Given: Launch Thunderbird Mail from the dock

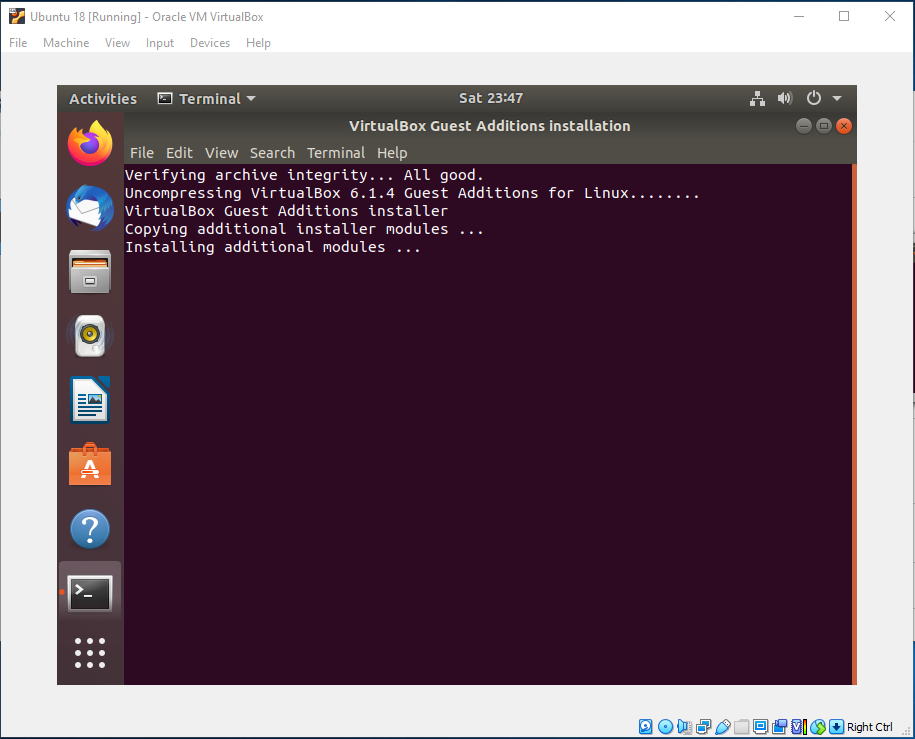Looking at the screenshot, I should pos(90,208).
